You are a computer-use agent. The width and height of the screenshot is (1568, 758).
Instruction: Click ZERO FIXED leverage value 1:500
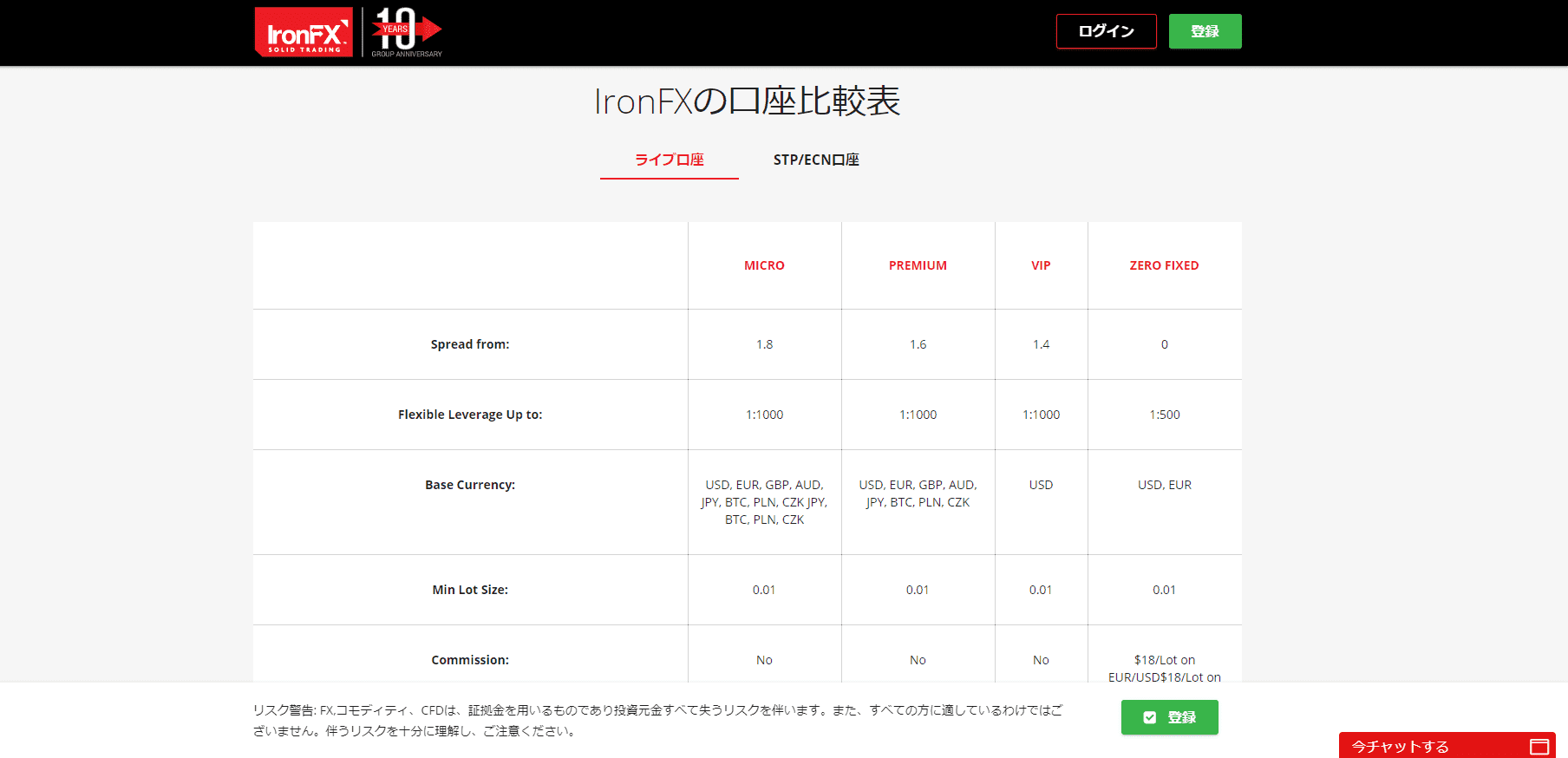pos(1165,415)
